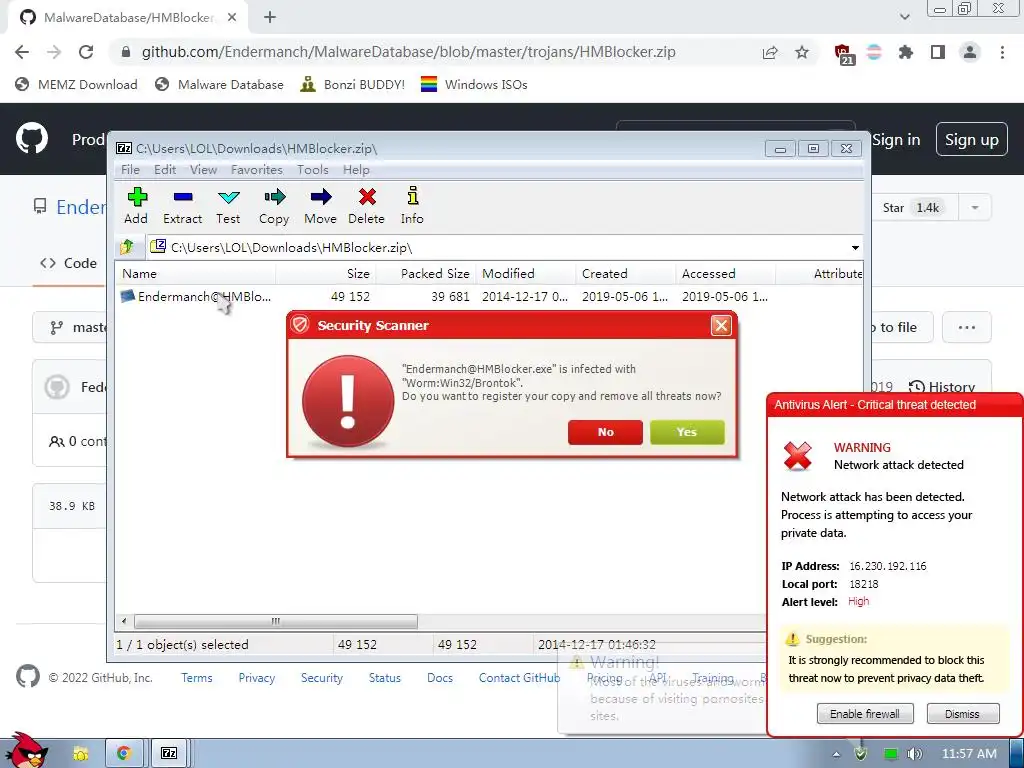Image resolution: width=1024 pixels, height=768 pixels.
Task: Click the Terms footer link
Action: (197, 678)
